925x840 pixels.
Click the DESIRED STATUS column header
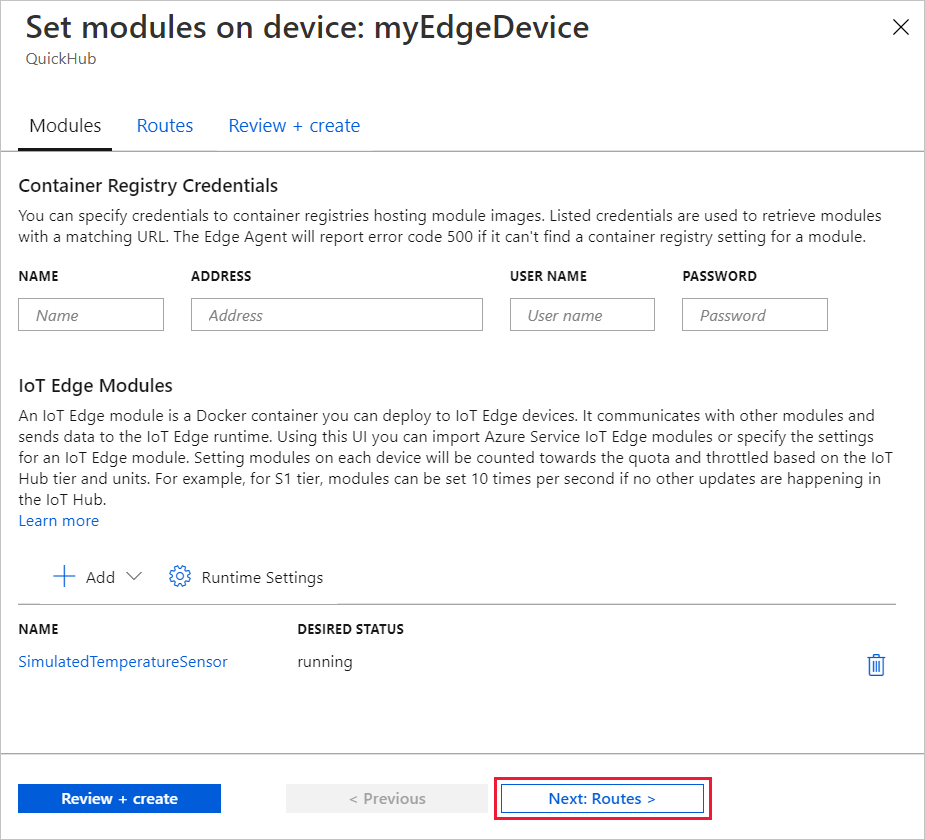[x=350, y=629]
